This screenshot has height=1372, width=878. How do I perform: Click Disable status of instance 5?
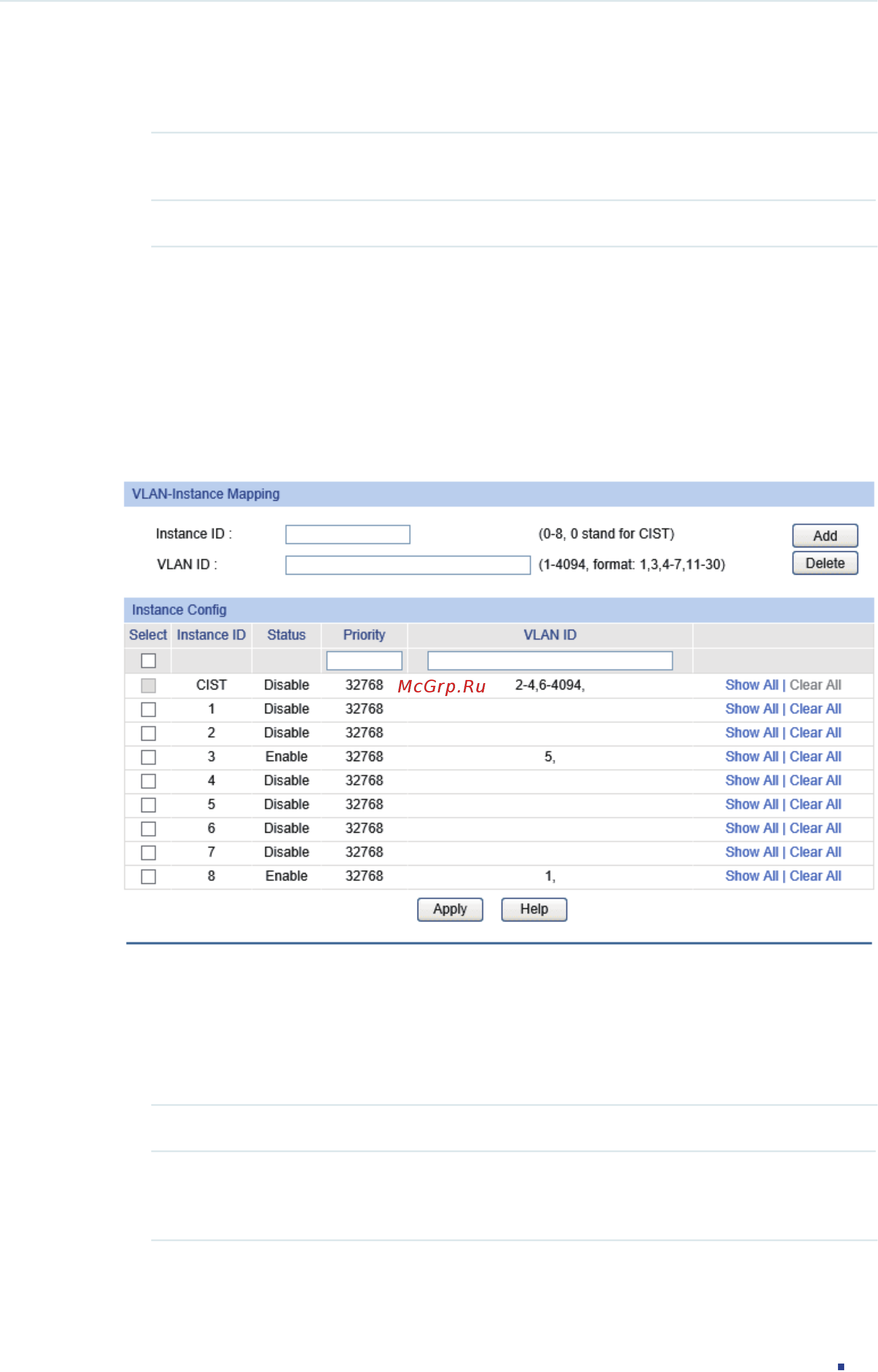tap(286, 805)
